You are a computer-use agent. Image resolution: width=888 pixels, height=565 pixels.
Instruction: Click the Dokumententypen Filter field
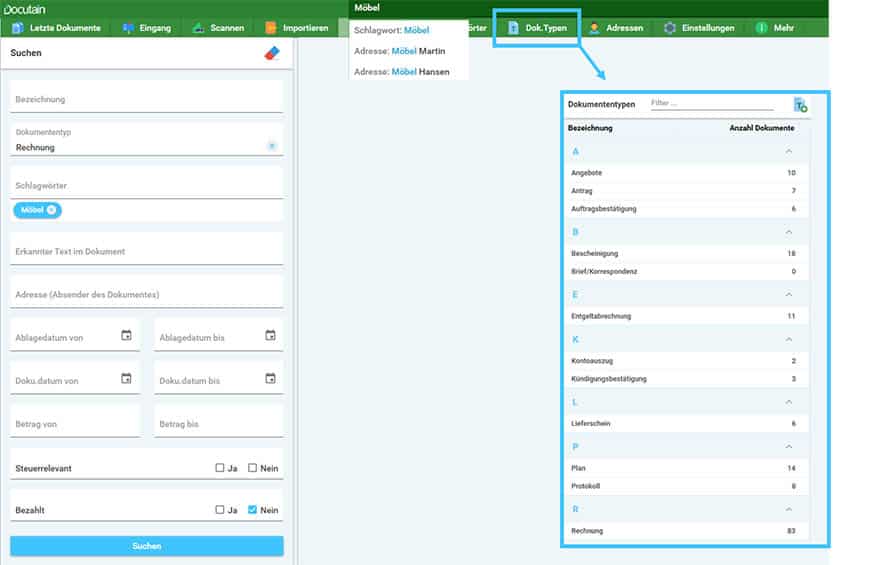712,103
